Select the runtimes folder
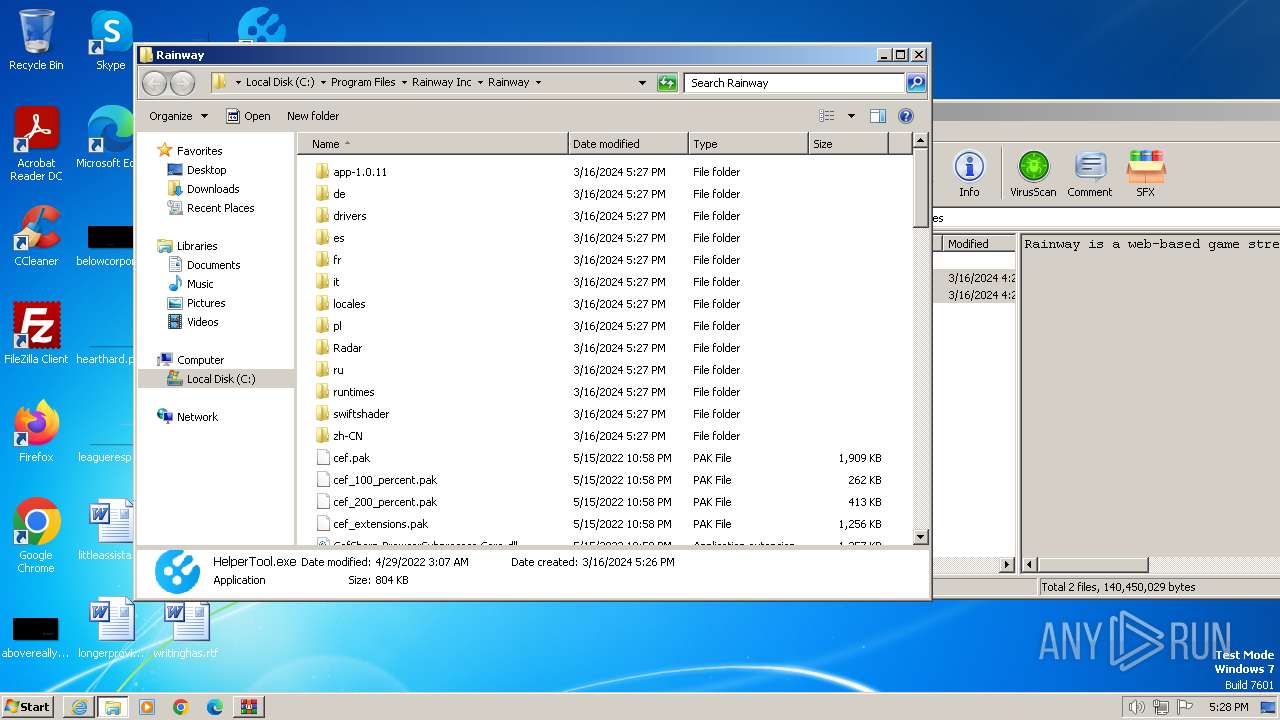Image resolution: width=1280 pixels, height=720 pixels. [x=353, y=392]
